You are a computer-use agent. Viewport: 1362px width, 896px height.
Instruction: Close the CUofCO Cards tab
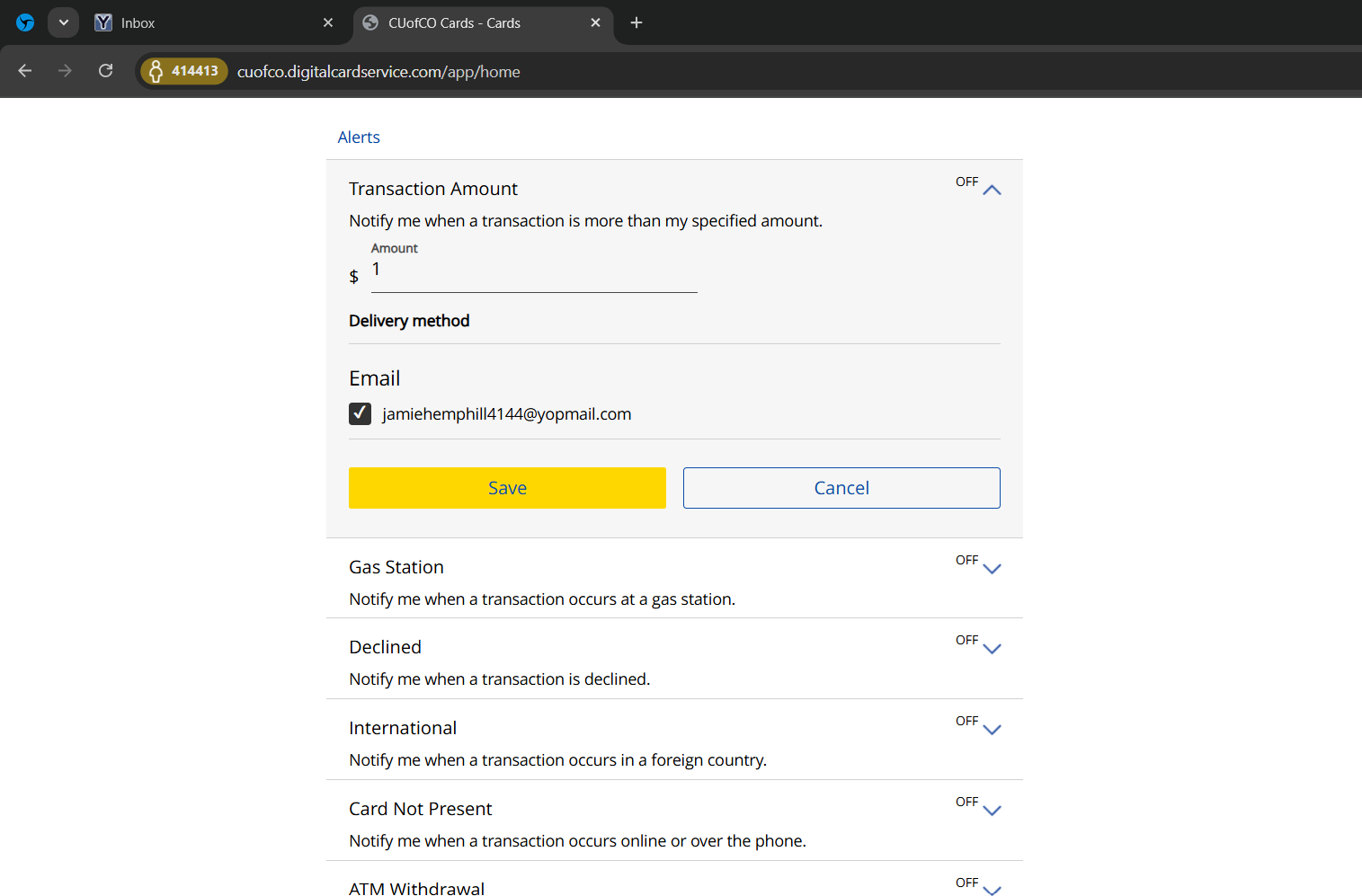pyautogui.click(x=595, y=22)
